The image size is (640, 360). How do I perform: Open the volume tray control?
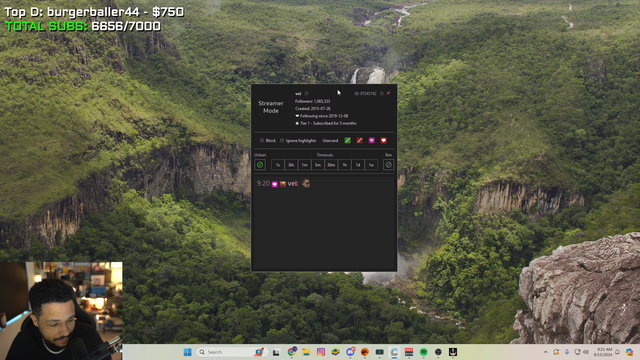(x=586, y=352)
